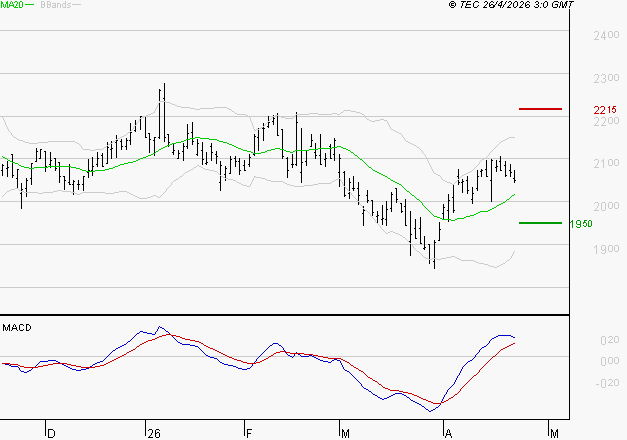Click the A month marker on time axis
This screenshot has height=440, width=627.
pos(448,434)
